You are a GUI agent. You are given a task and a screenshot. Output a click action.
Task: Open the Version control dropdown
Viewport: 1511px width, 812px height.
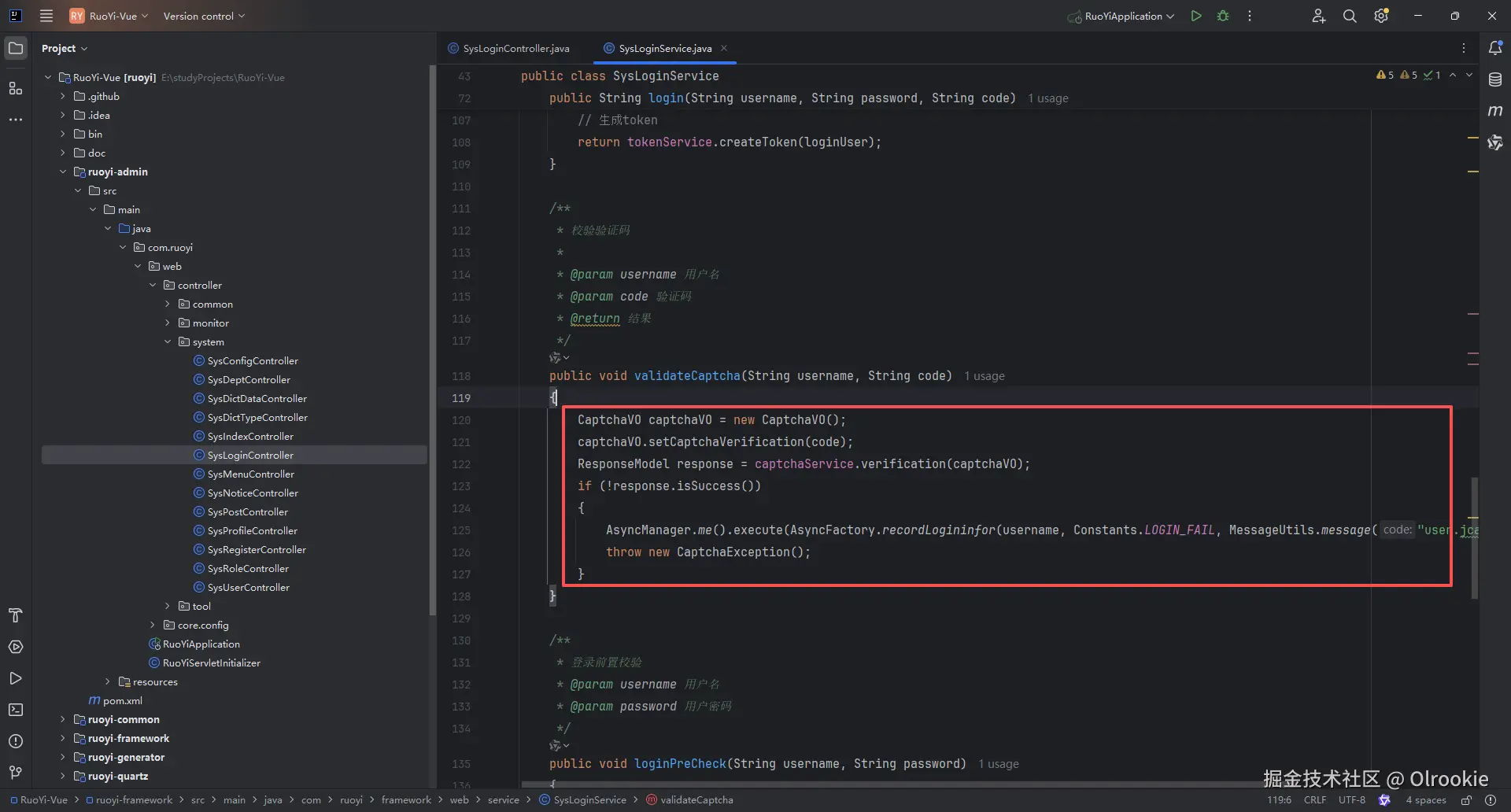point(204,16)
